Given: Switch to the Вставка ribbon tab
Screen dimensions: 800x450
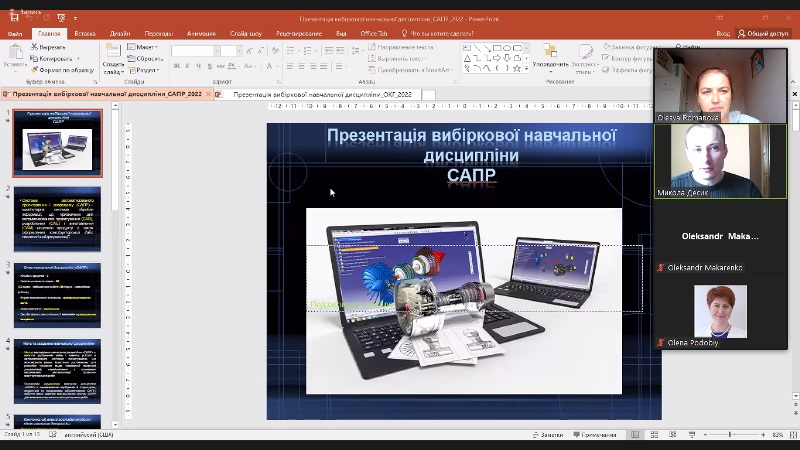Looking at the screenshot, I should click(x=85, y=34).
